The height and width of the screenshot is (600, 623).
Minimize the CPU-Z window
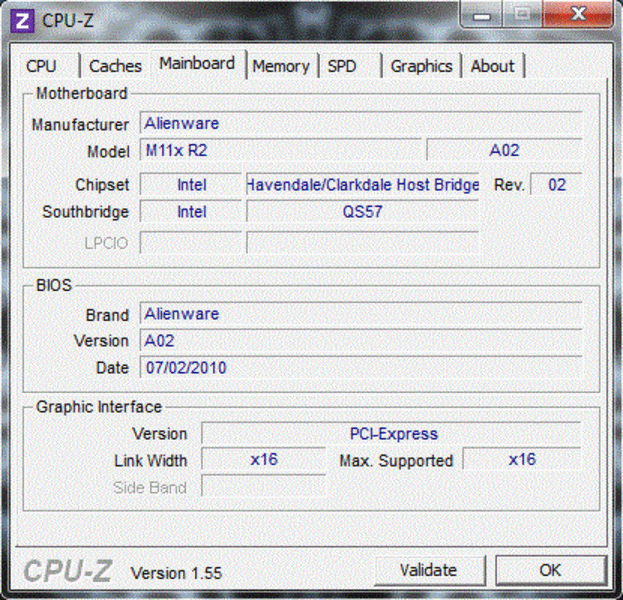pyautogui.click(x=482, y=15)
